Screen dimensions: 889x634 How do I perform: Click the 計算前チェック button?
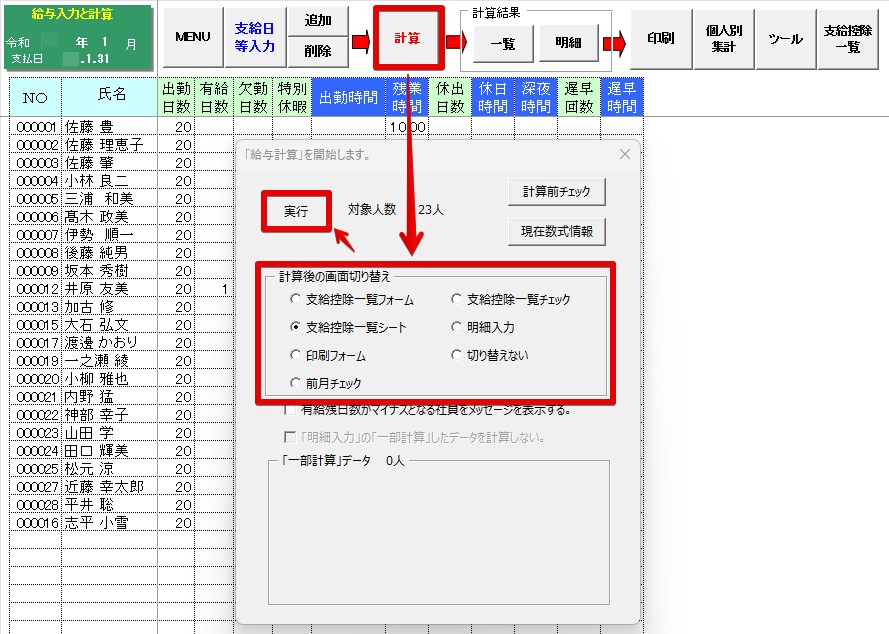coord(557,192)
